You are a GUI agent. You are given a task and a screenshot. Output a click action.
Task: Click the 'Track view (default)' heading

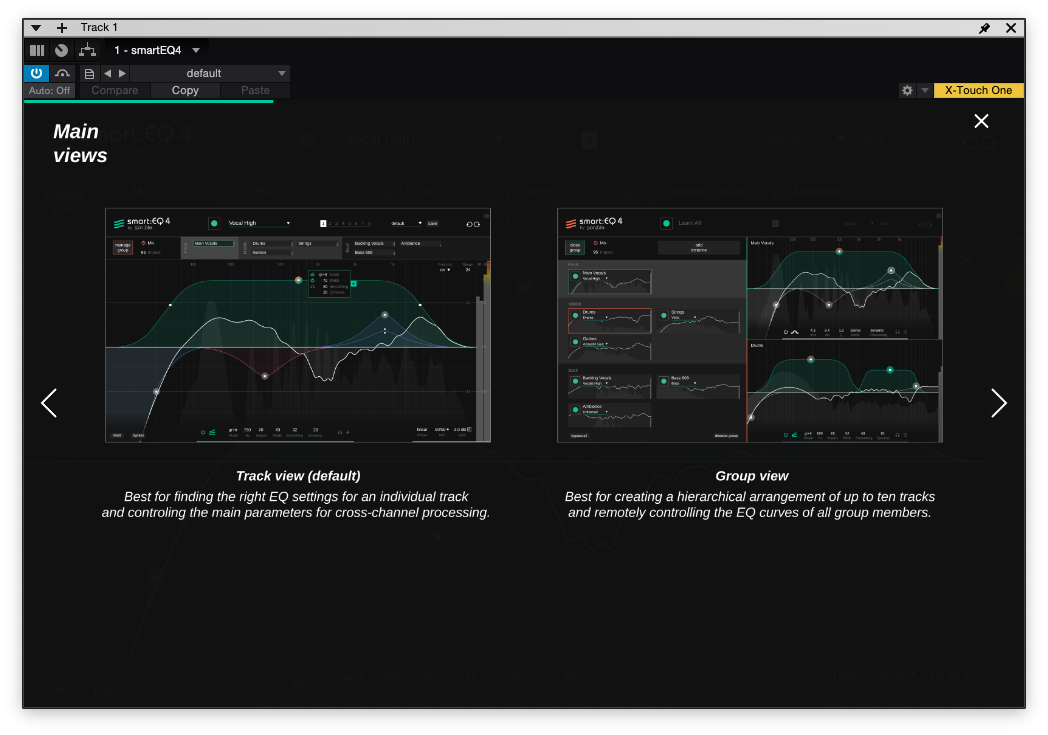point(298,476)
